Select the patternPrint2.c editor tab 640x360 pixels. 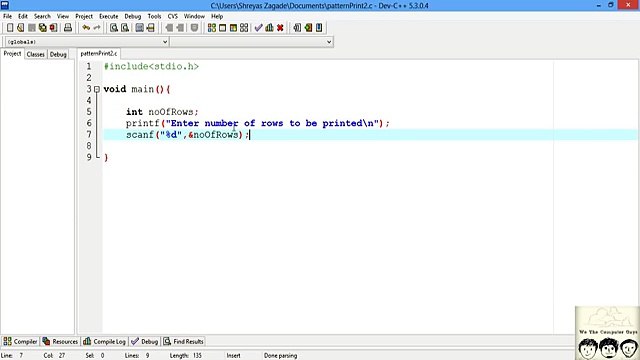pos(98,53)
